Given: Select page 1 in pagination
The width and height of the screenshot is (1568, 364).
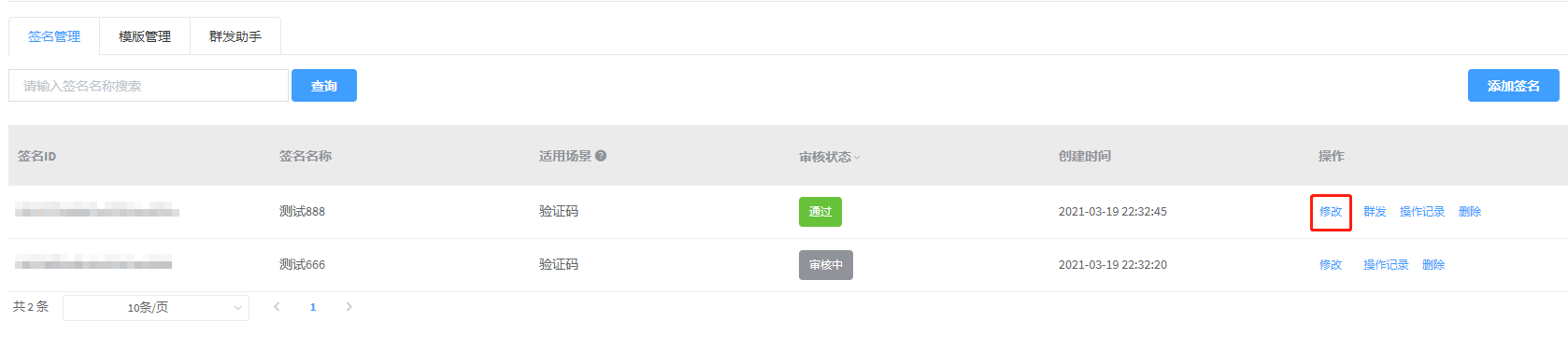Looking at the screenshot, I should (313, 307).
